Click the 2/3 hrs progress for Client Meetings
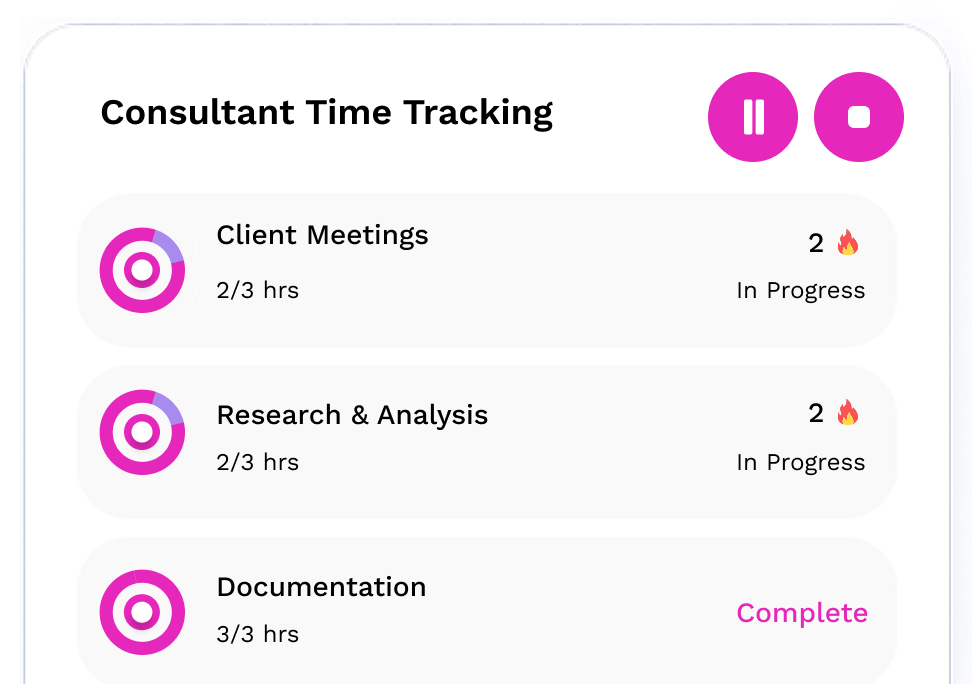The width and height of the screenshot is (973, 684). pyautogui.click(x=258, y=290)
